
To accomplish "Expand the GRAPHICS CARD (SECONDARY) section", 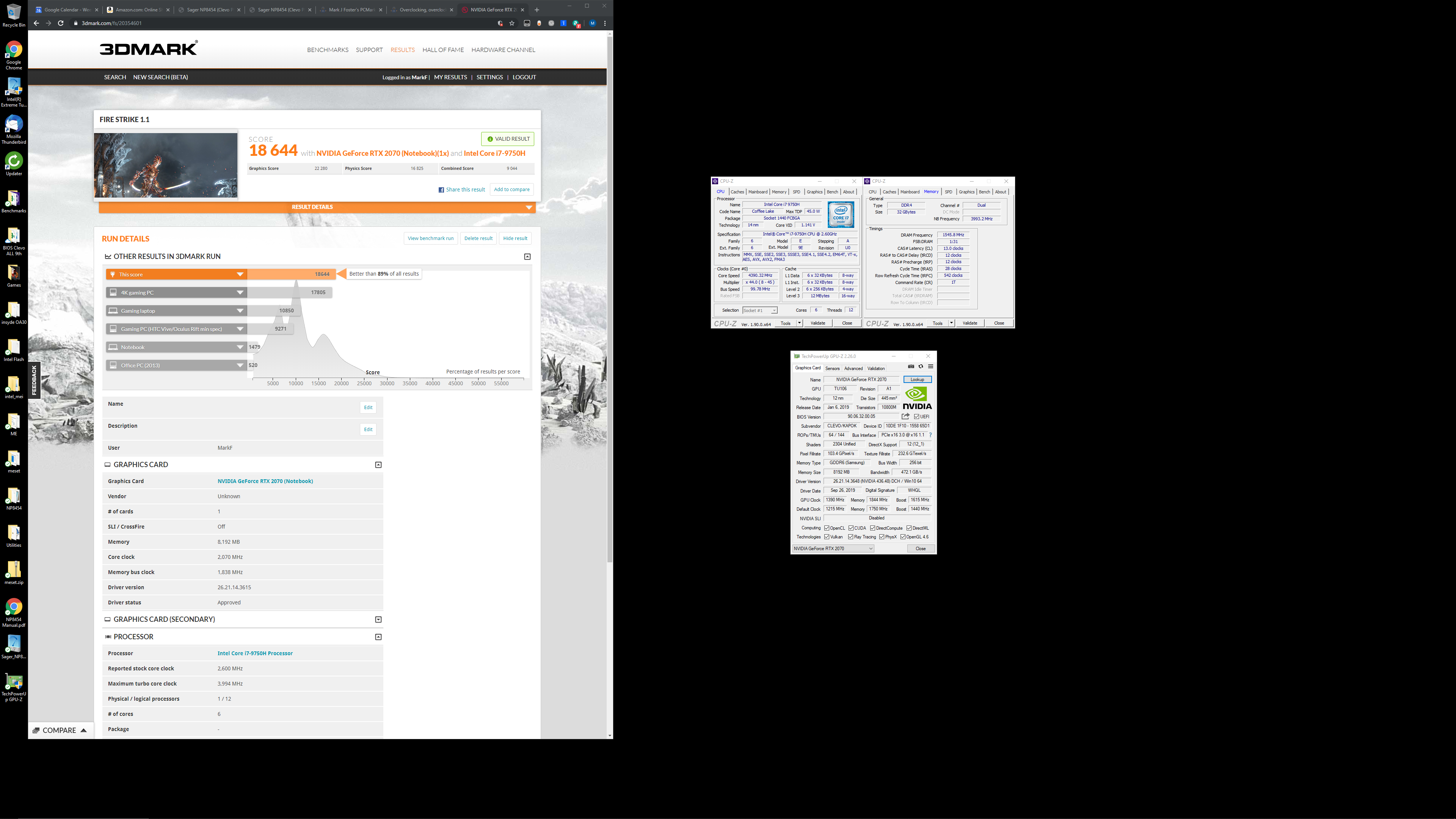I will tap(378, 620).
